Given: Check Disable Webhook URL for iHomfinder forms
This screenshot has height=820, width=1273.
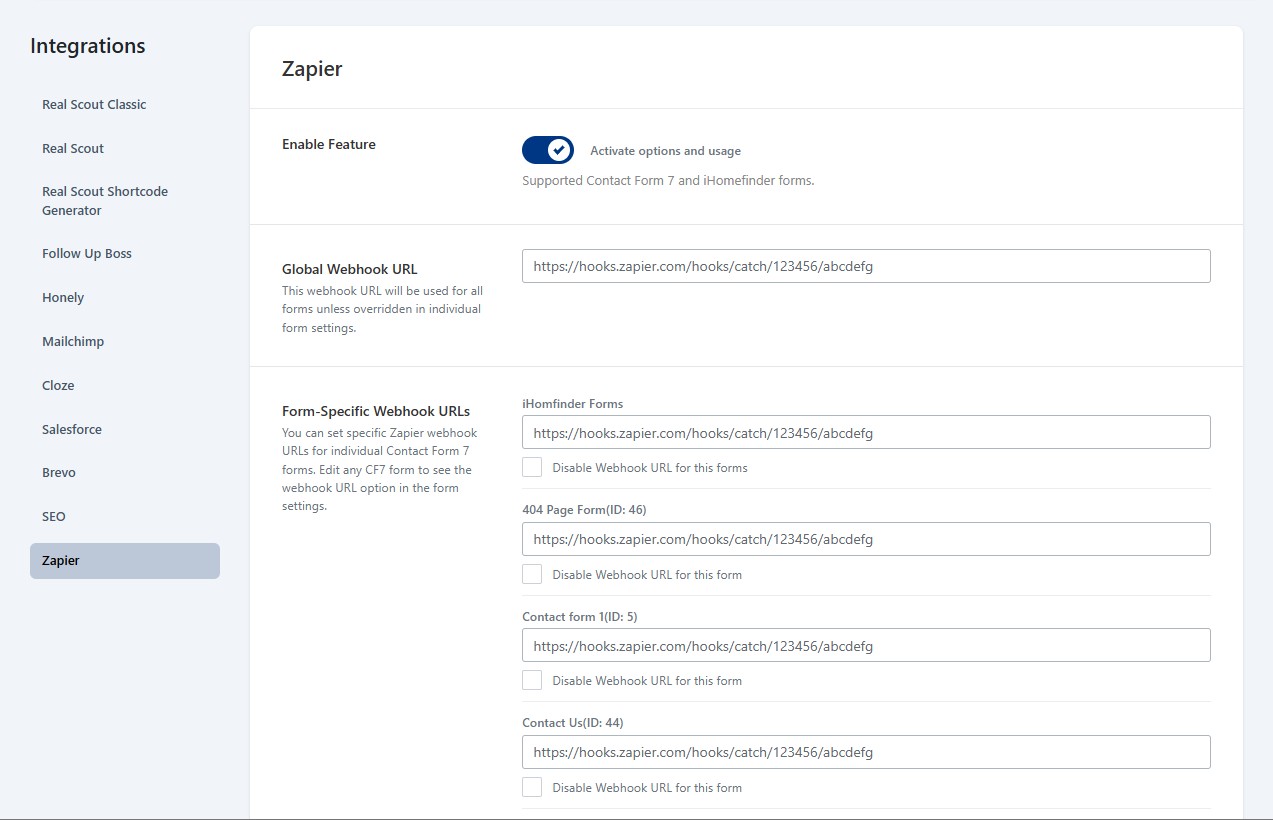Looking at the screenshot, I should [532, 467].
